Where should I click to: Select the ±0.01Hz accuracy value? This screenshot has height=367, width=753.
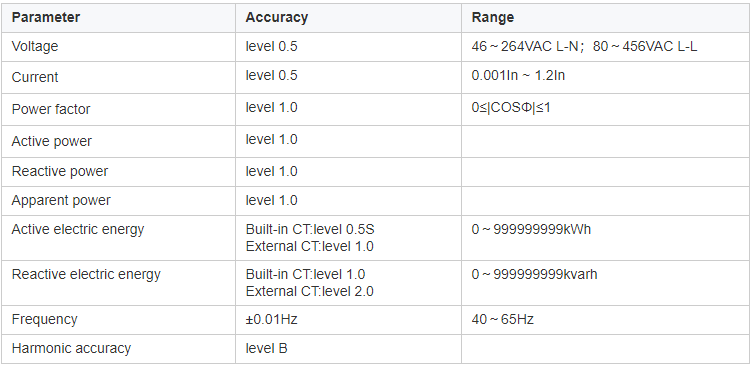coord(271,320)
